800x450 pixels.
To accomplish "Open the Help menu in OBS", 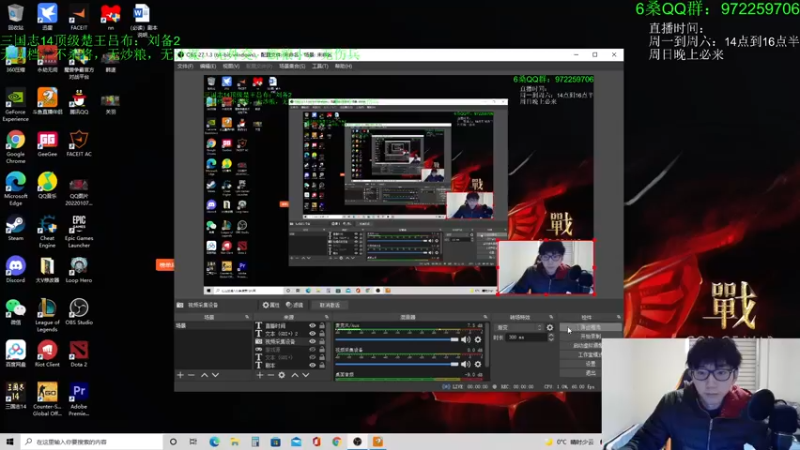I will pos(343,66).
